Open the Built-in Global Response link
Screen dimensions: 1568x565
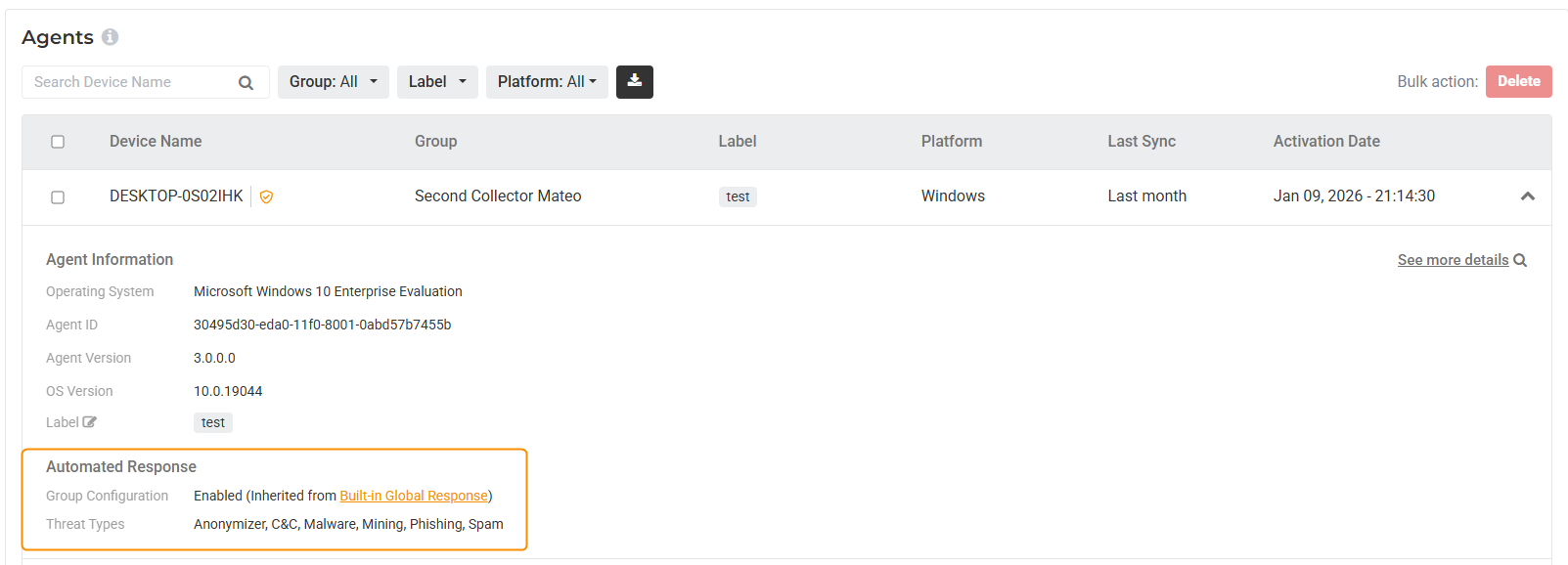tap(413, 496)
